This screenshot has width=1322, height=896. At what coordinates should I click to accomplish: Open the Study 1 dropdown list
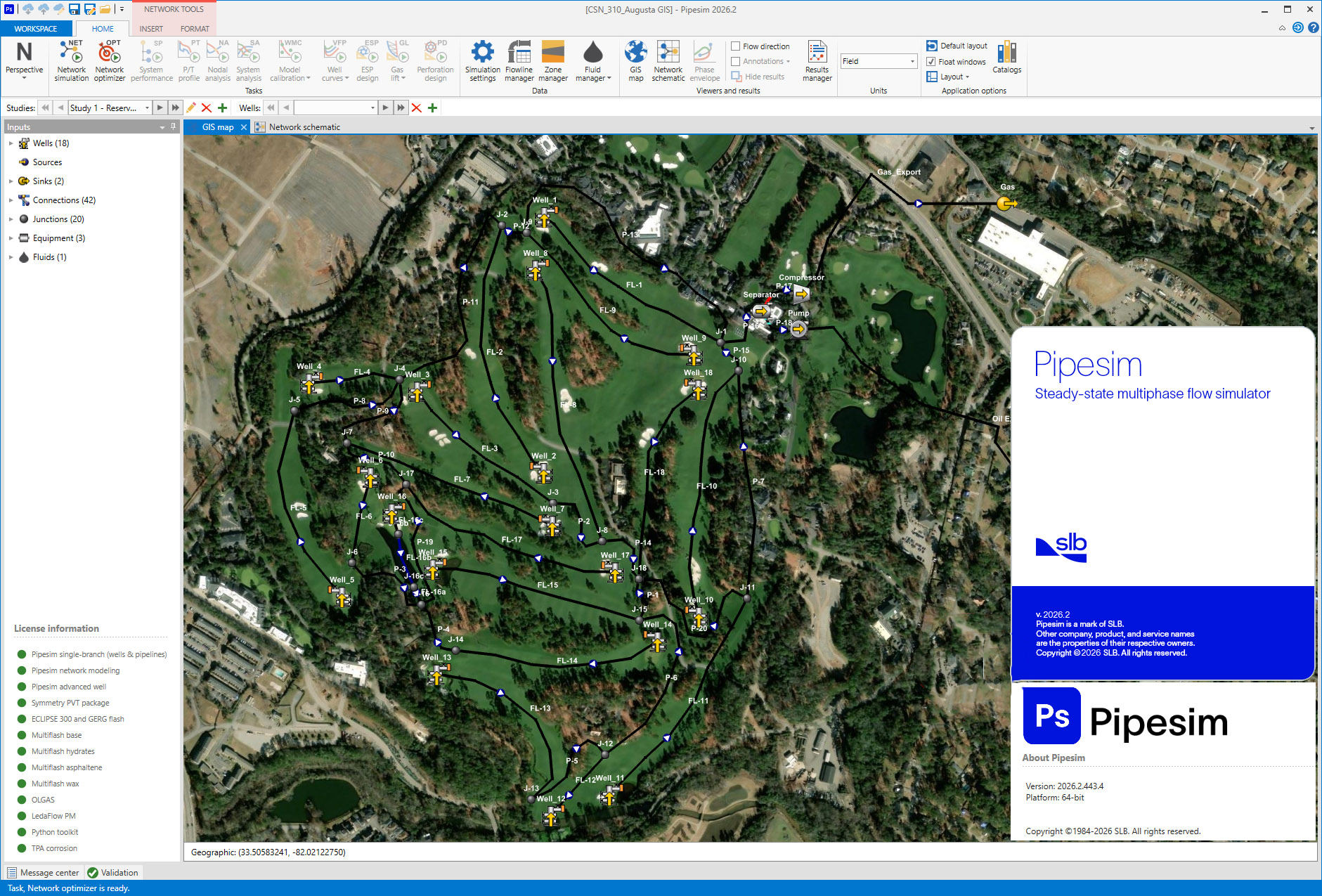click(147, 108)
